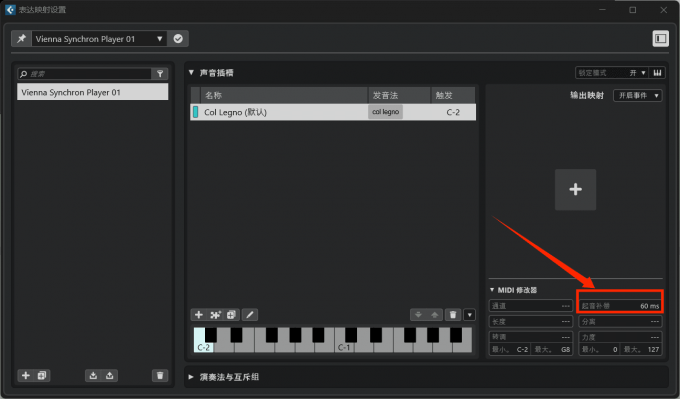
Task: Click the 分离 modifier field
Action: [x=620, y=321]
